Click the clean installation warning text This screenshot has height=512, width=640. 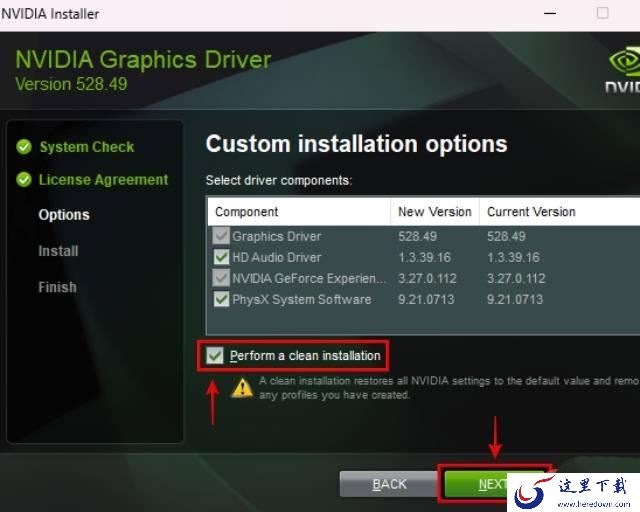tap(449, 388)
